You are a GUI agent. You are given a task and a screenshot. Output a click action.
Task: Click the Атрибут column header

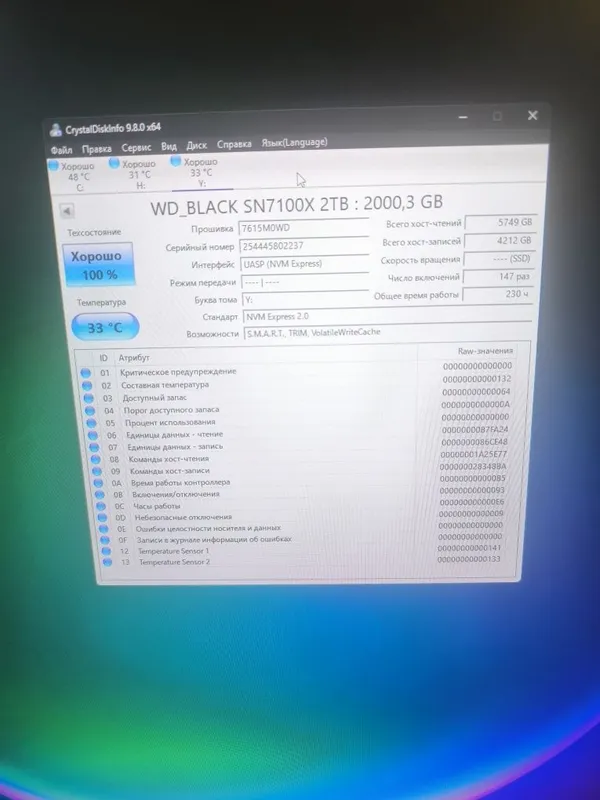134,358
